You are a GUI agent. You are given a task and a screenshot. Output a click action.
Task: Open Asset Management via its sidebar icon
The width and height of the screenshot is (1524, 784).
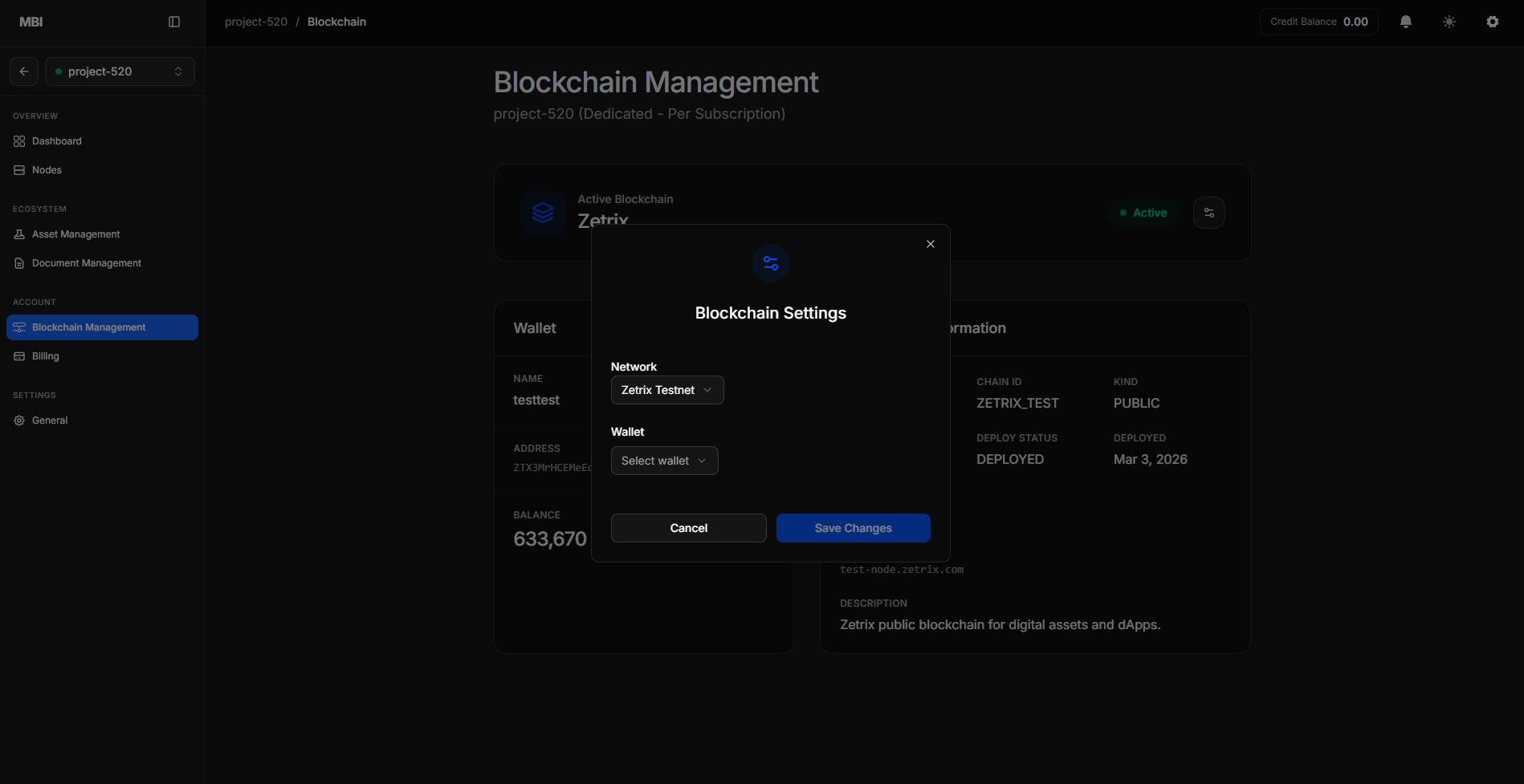(x=18, y=234)
